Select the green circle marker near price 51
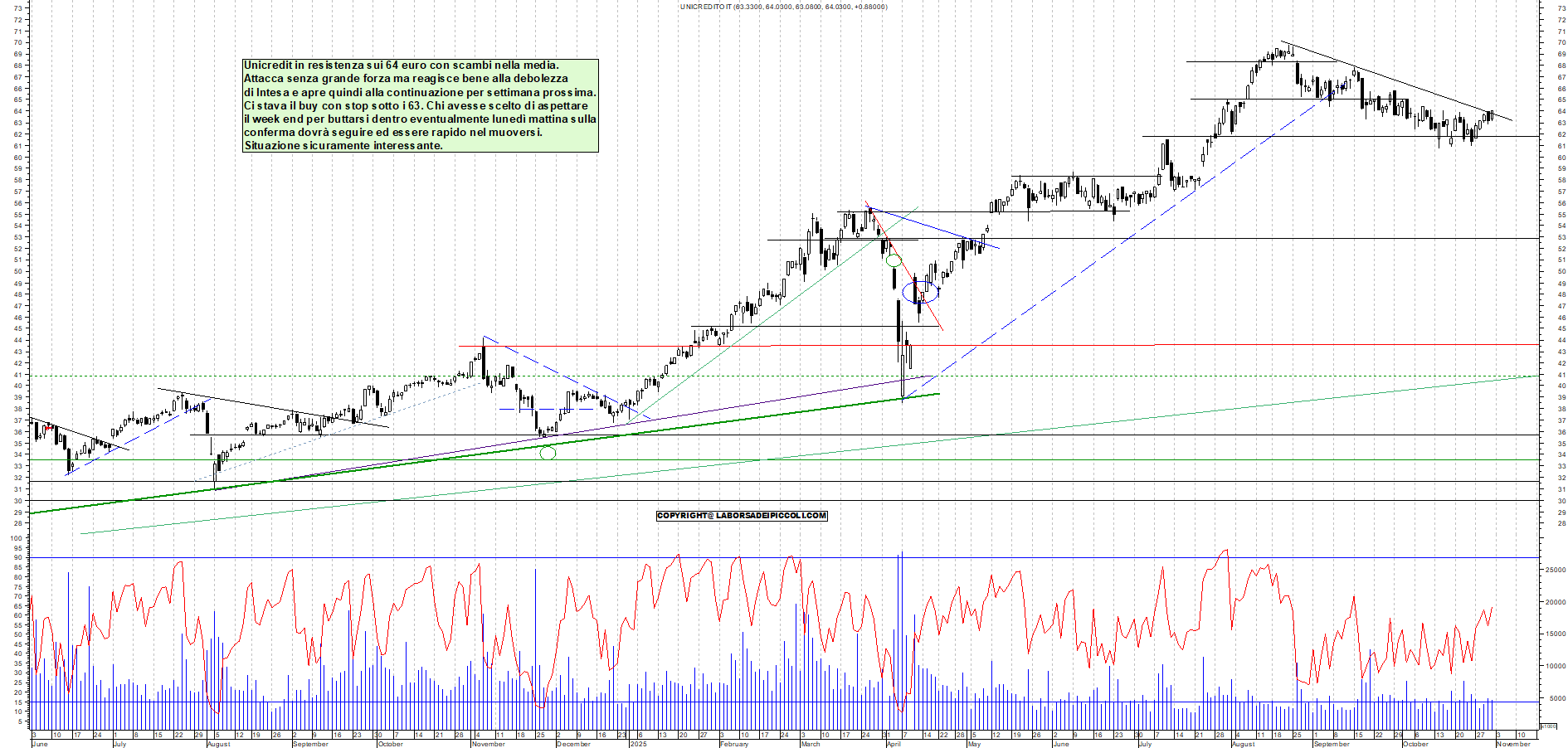 893,260
